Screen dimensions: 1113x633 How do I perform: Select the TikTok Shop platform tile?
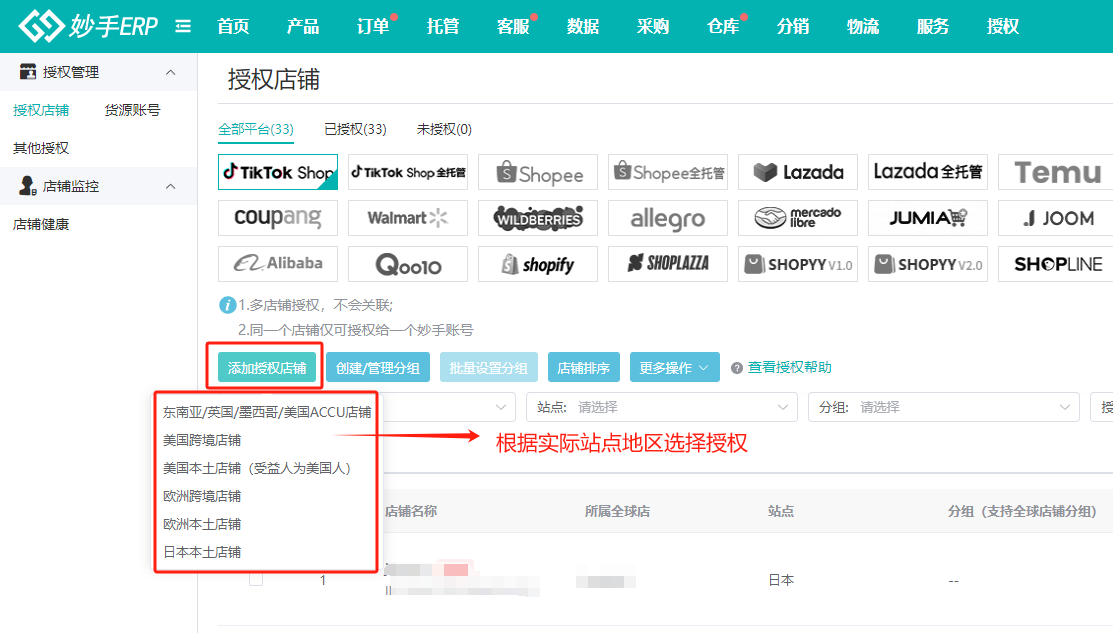(278, 172)
